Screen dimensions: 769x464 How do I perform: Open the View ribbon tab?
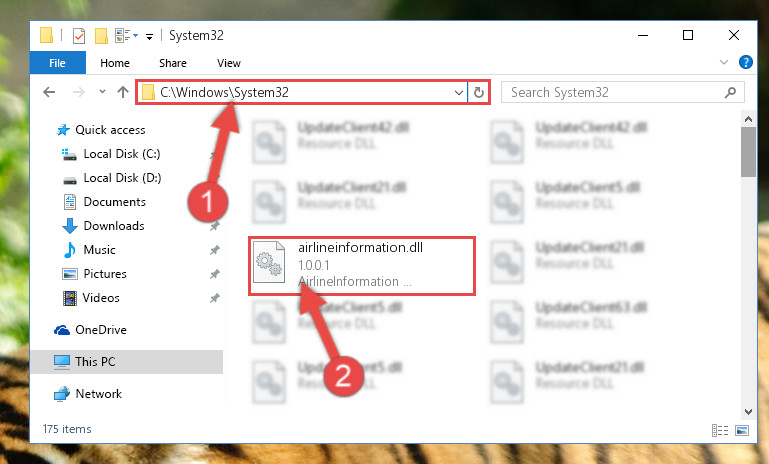(x=229, y=63)
